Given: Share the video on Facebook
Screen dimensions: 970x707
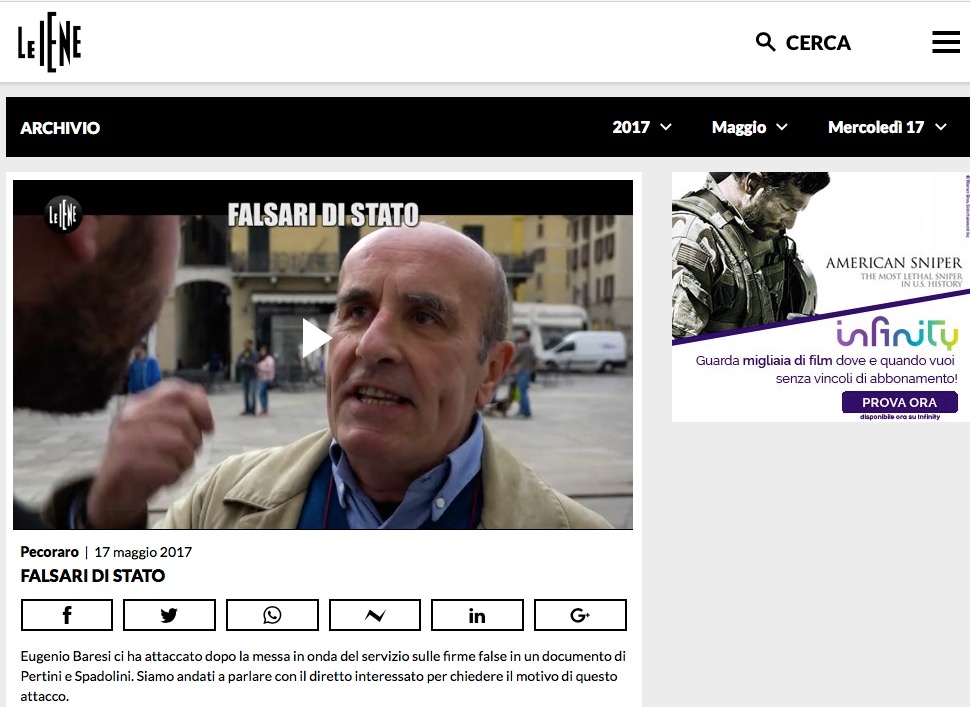Looking at the screenshot, I should [67, 615].
